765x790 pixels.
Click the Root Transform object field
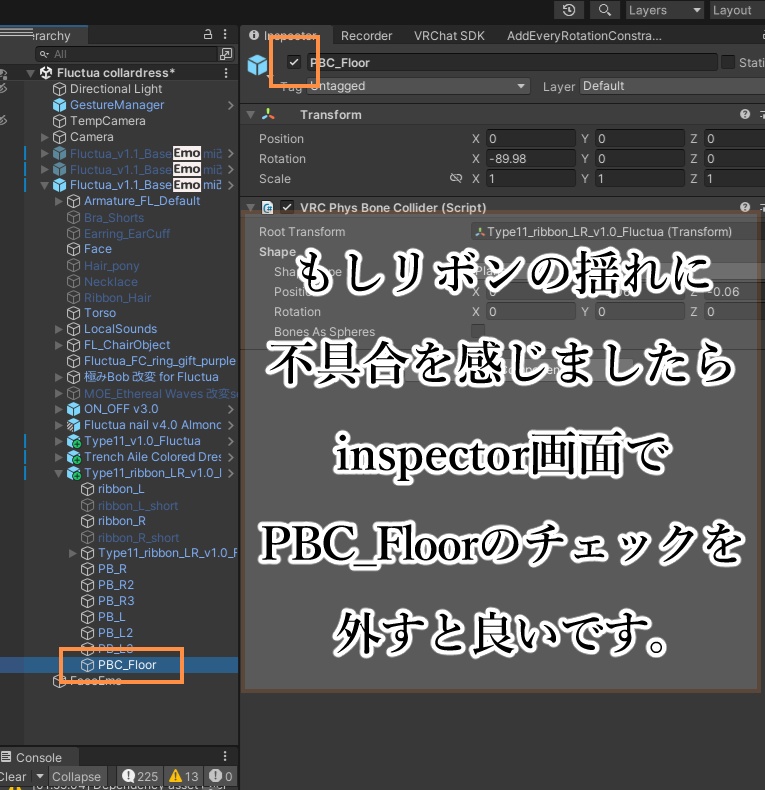pos(617,232)
